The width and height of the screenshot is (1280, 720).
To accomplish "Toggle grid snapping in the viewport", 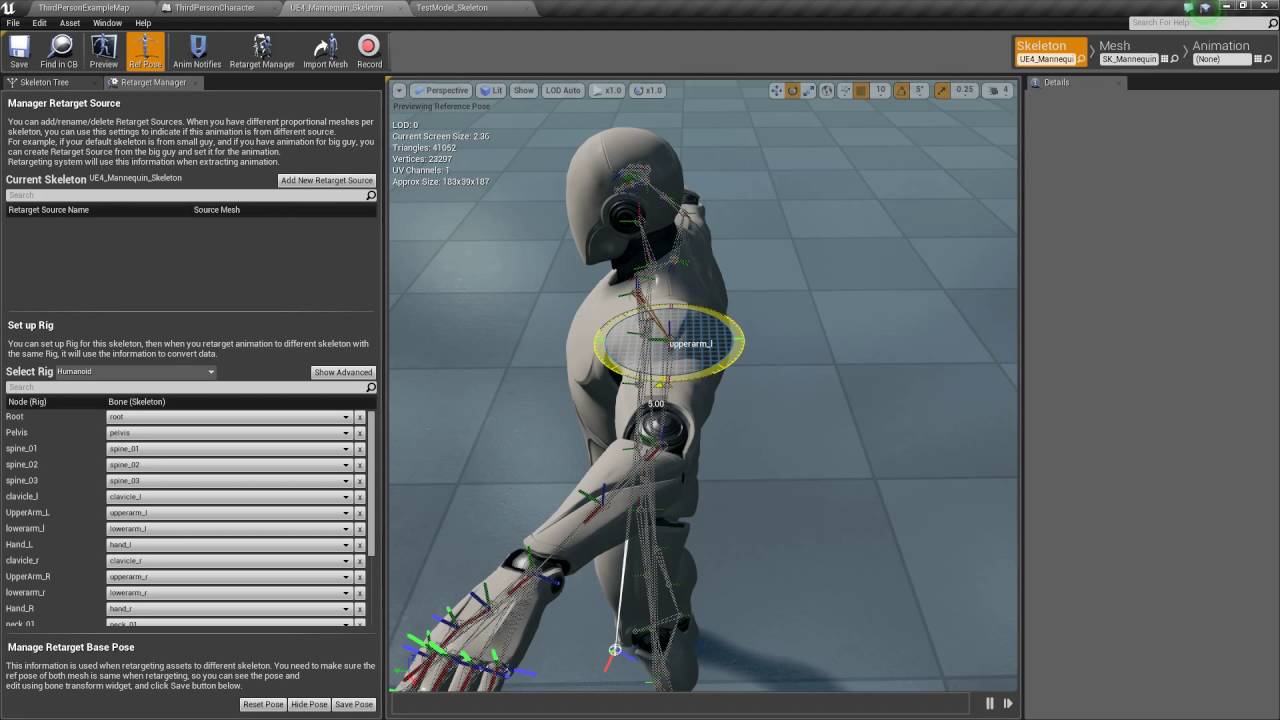I will pyautogui.click(x=861, y=90).
